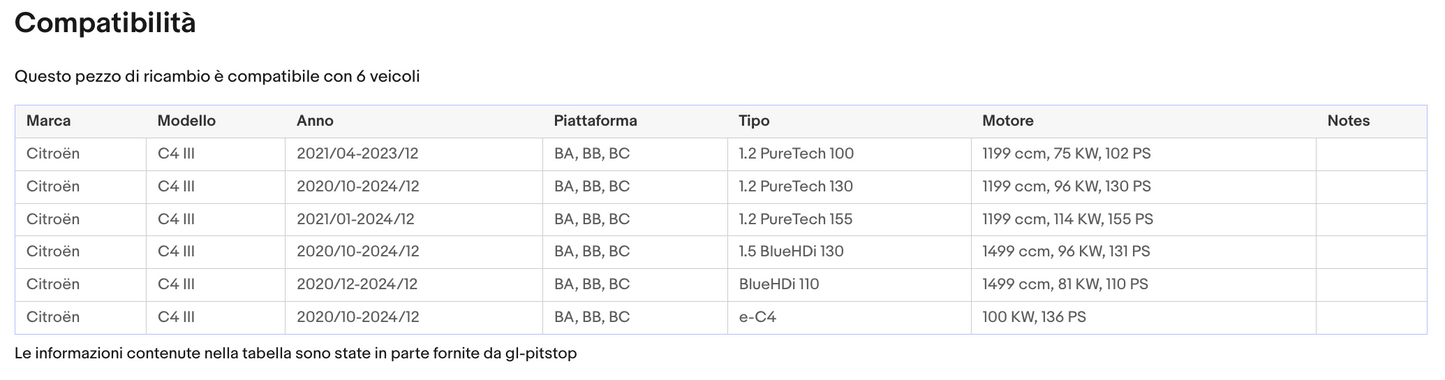Select the e-C4 type cell
This screenshot has height=380, width=1445.
(x=849, y=317)
